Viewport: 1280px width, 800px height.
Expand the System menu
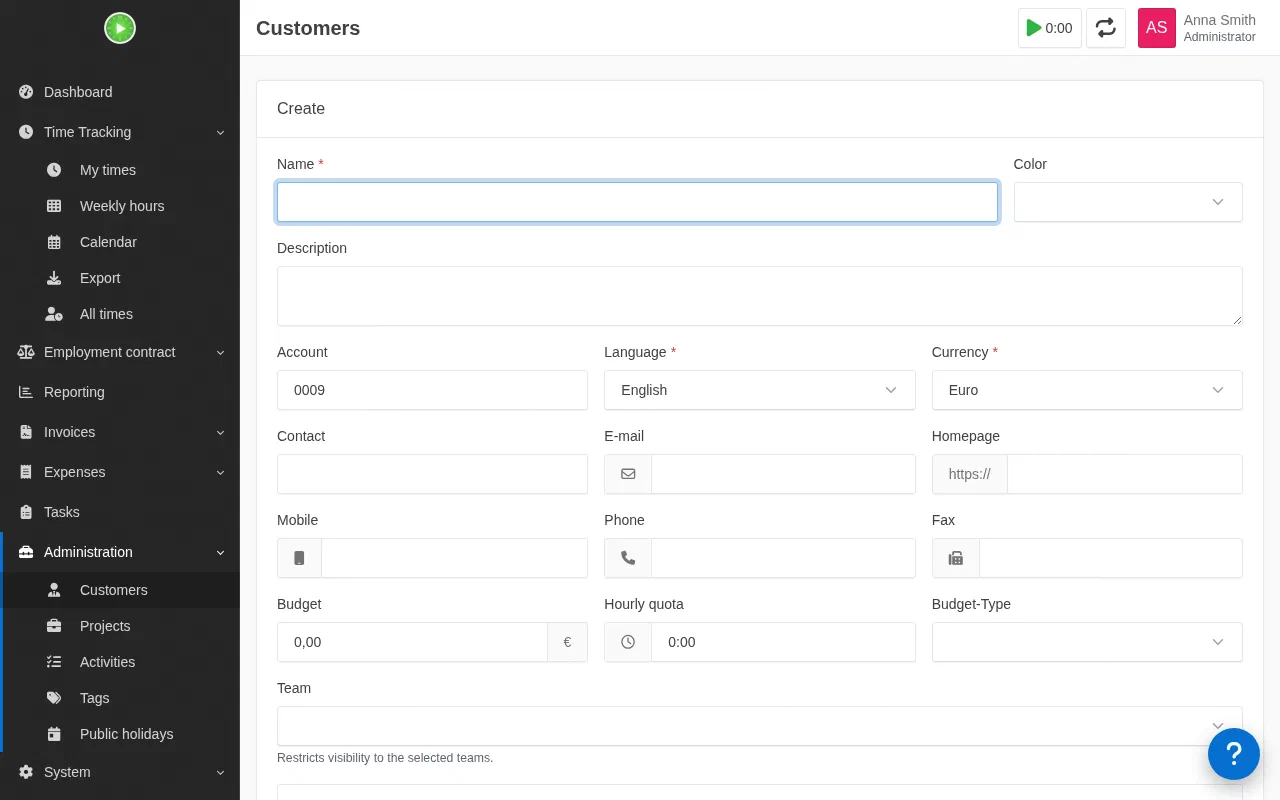[x=120, y=772]
